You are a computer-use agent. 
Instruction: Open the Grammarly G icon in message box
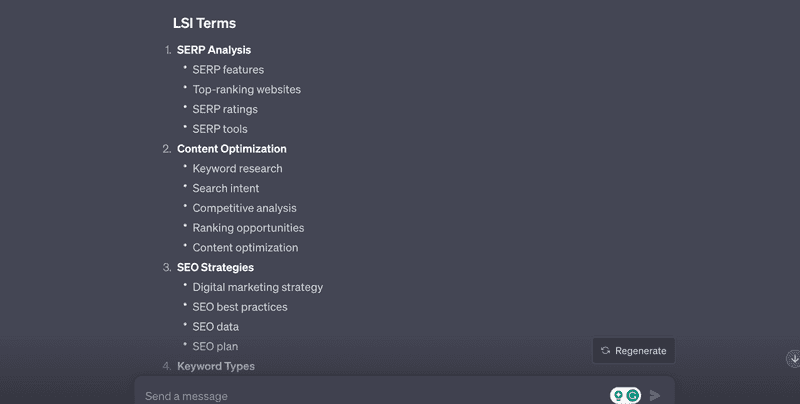click(x=633, y=395)
